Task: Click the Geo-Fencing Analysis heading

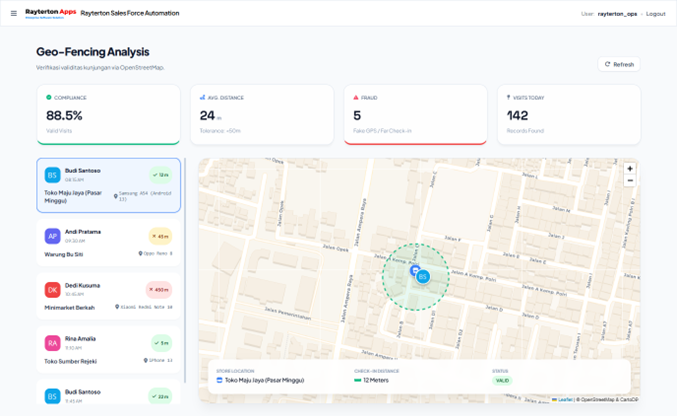Action: pyautogui.click(x=93, y=52)
